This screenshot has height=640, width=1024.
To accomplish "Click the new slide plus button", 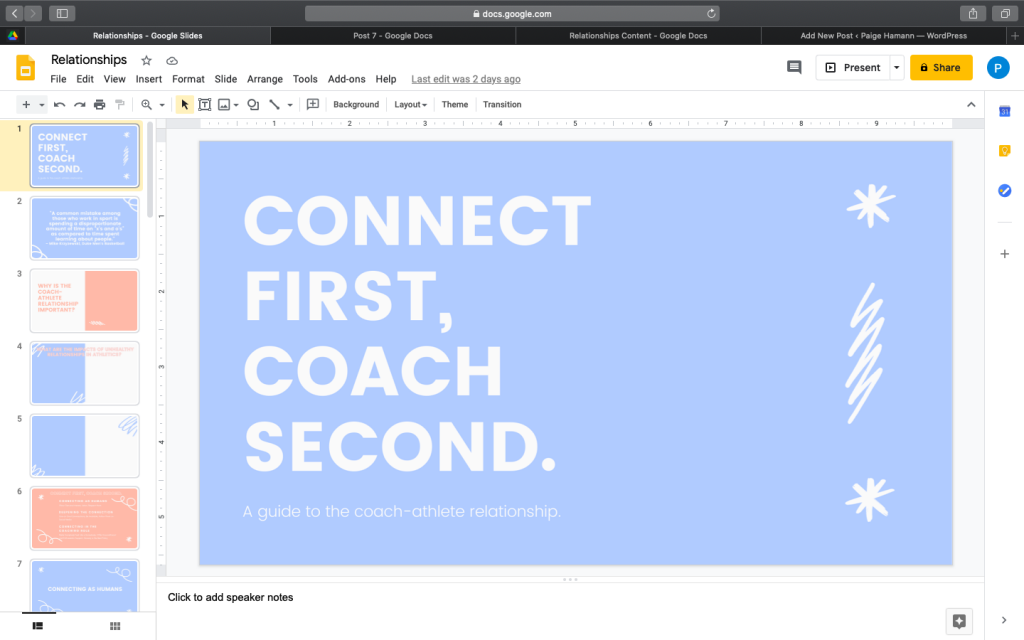I will [26, 104].
